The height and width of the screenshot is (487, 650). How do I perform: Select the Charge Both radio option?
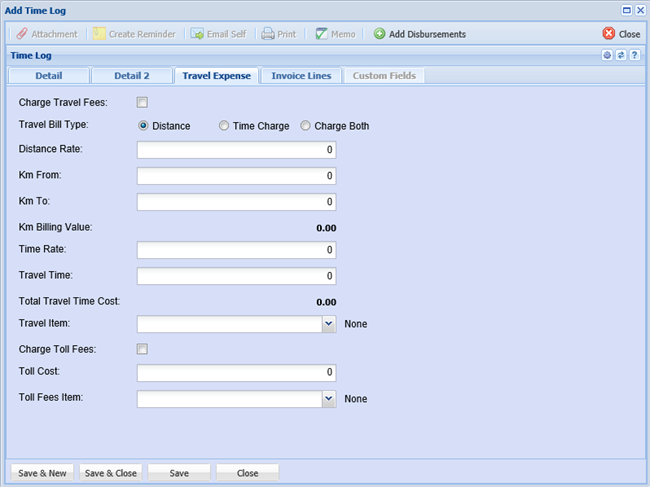(306, 126)
